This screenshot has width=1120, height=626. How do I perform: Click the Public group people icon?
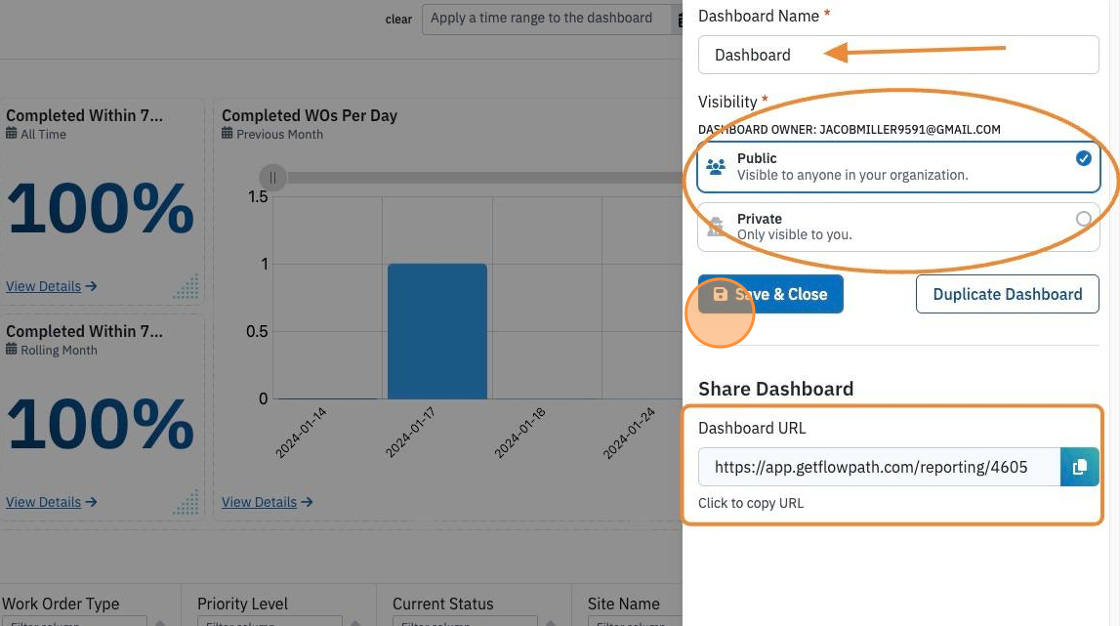point(716,167)
